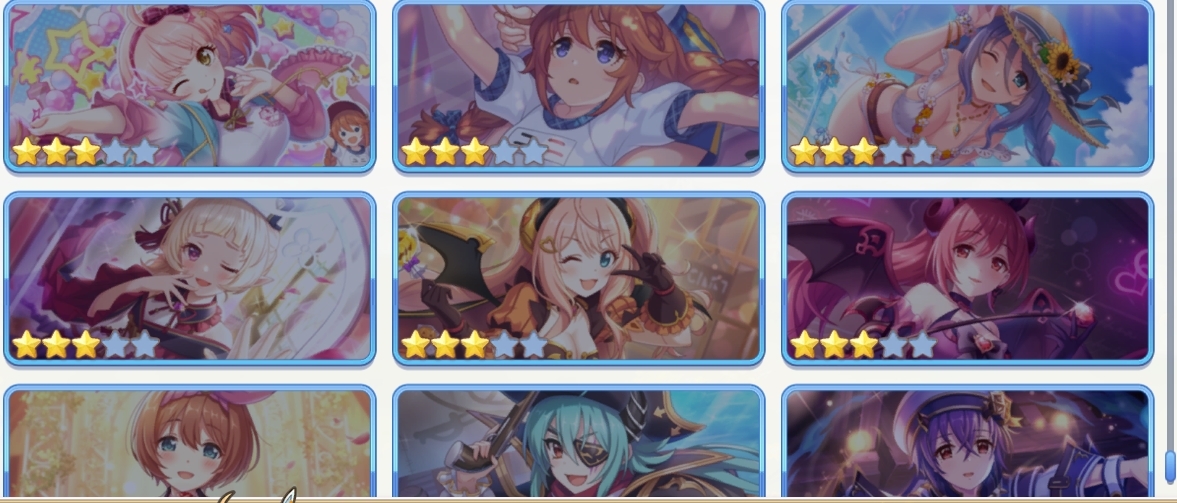
Task: Select the red-haired succubus with whip card
Action: click(967, 279)
